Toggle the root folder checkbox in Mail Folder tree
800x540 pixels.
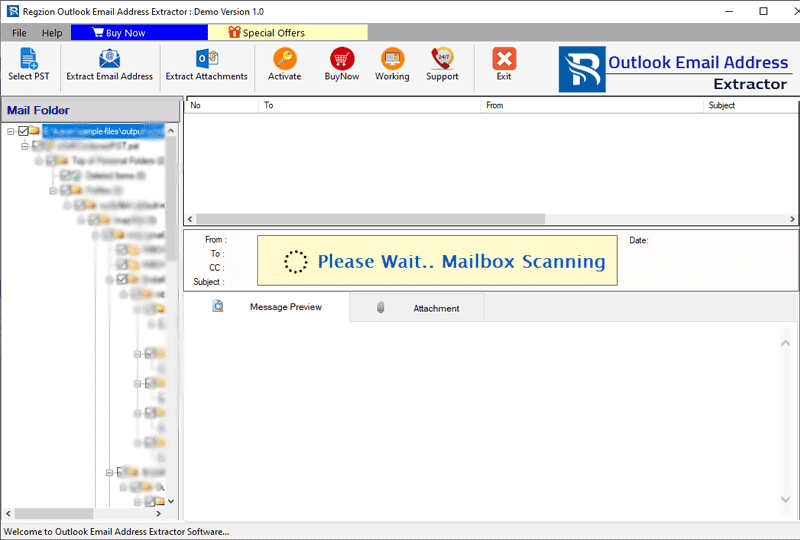pos(23,131)
